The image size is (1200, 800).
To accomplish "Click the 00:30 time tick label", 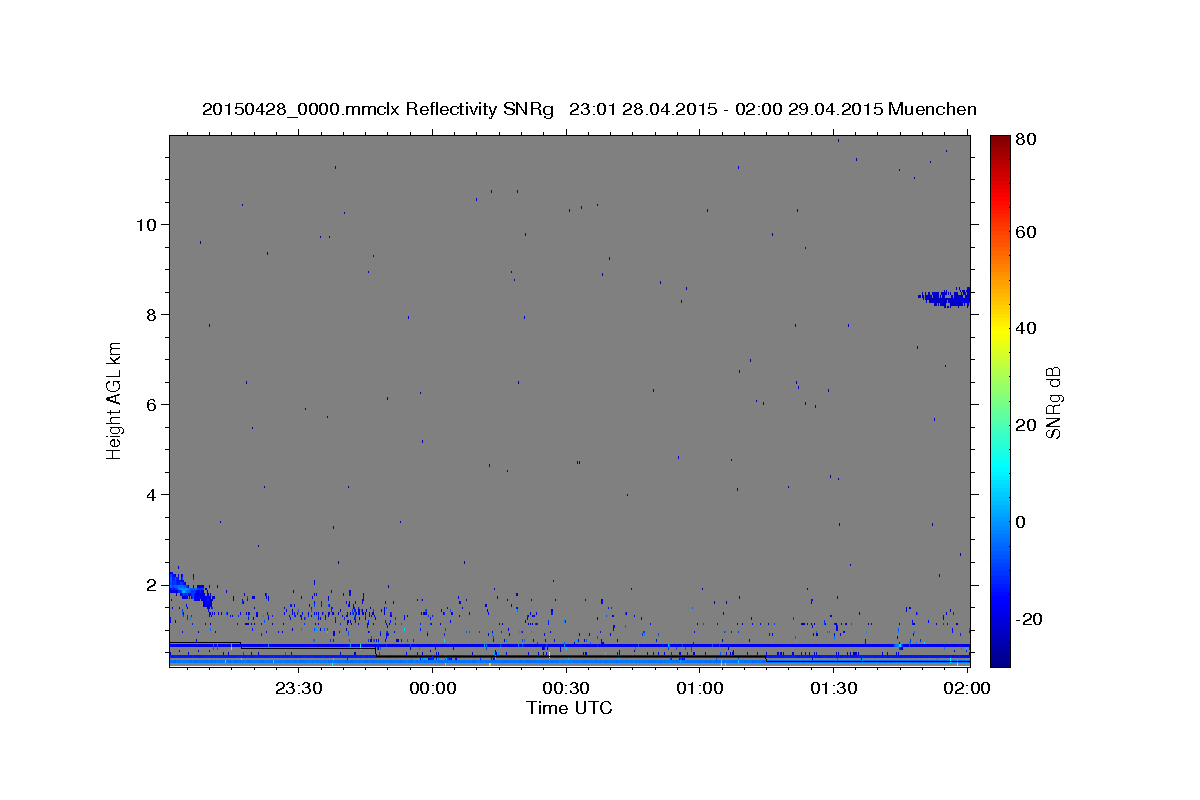I will coord(567,688).
